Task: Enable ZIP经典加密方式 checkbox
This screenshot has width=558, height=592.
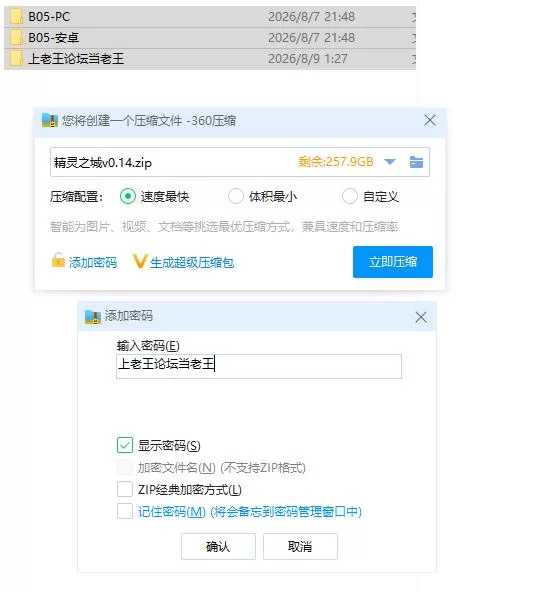Action: 125,489
